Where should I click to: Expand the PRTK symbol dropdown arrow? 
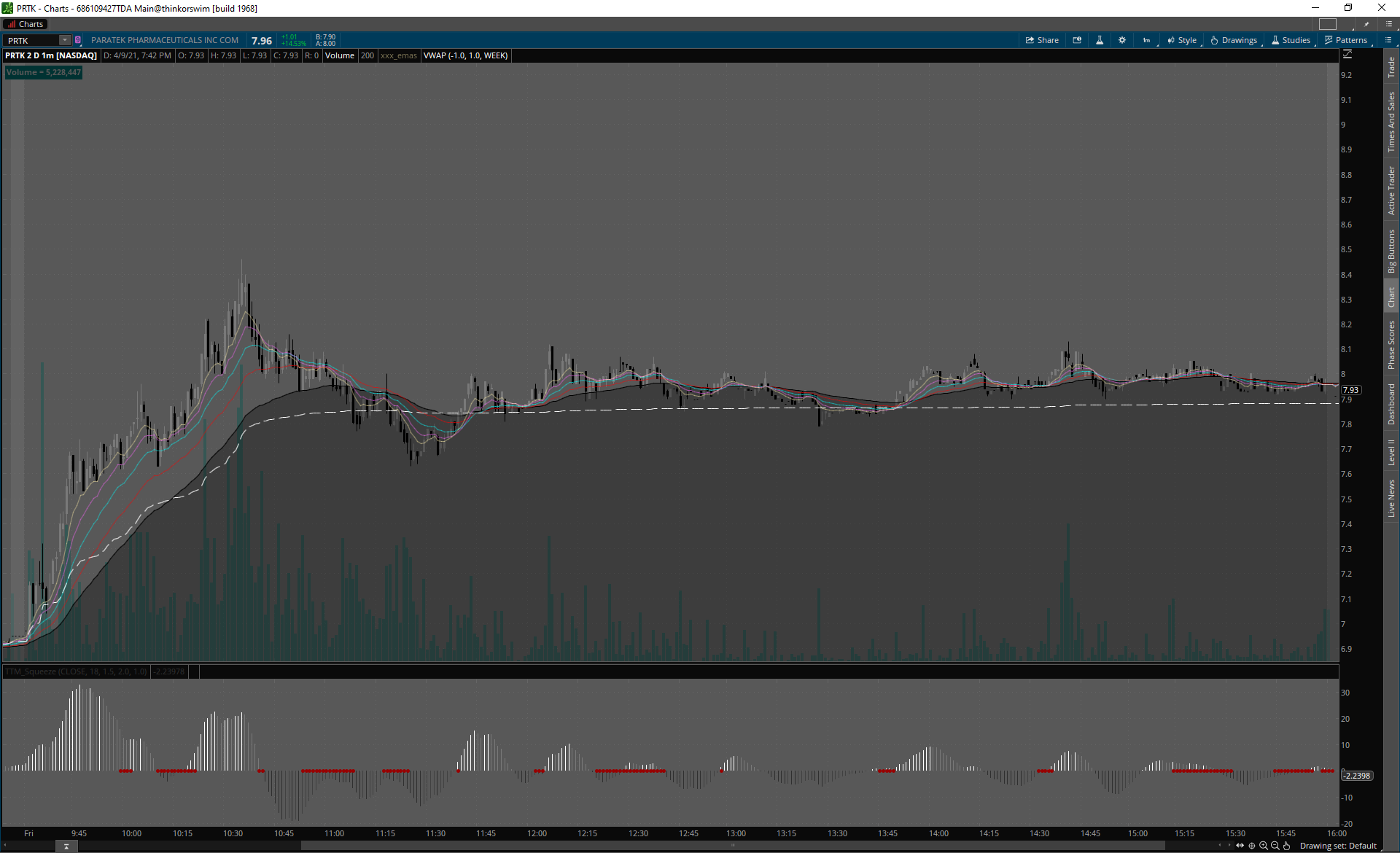tap(65, 40)
